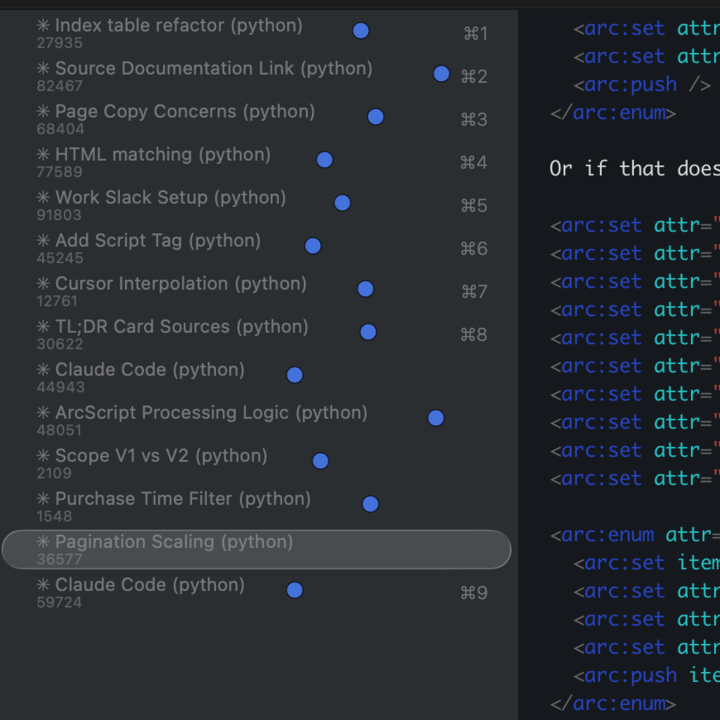Click blue dot beside Scope V1 vs V2

coord(321,461)
